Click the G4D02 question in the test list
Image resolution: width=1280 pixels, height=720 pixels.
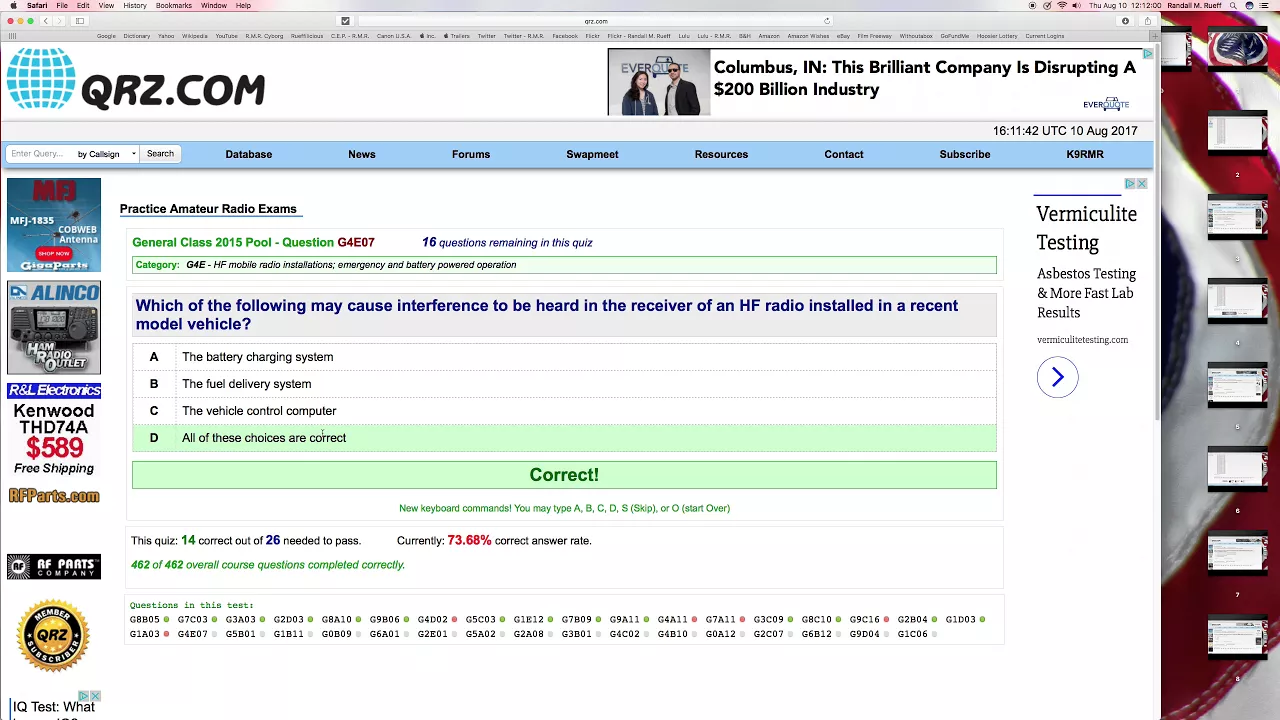coord(433,620)
